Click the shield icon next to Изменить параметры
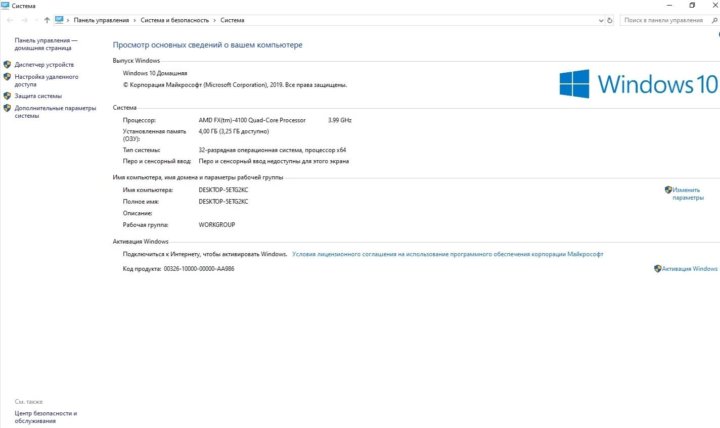The width and height of the screenshot is (720, 428). (x=668, y=189)
